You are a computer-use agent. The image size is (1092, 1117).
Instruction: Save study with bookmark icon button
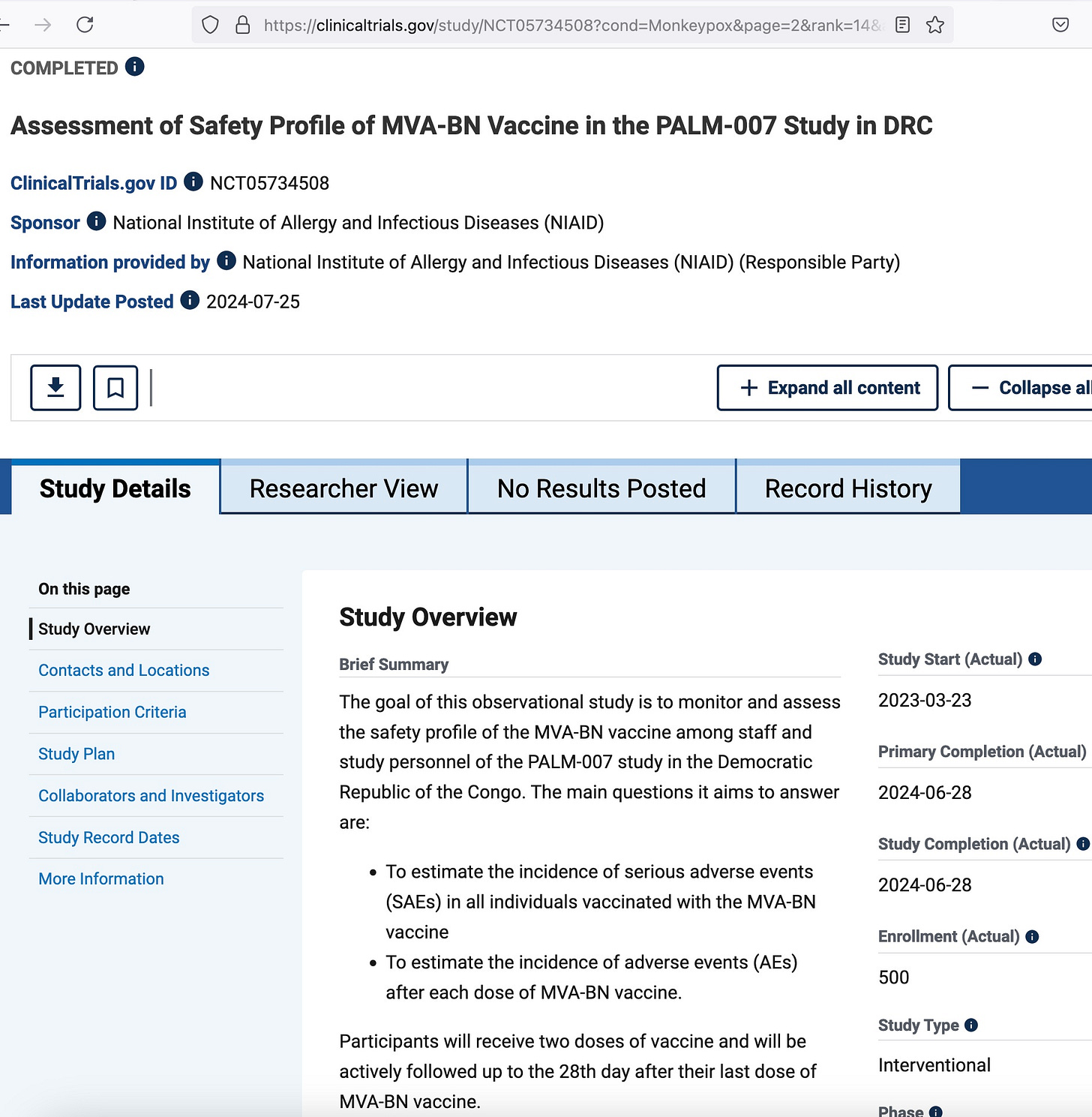point(115,388)
